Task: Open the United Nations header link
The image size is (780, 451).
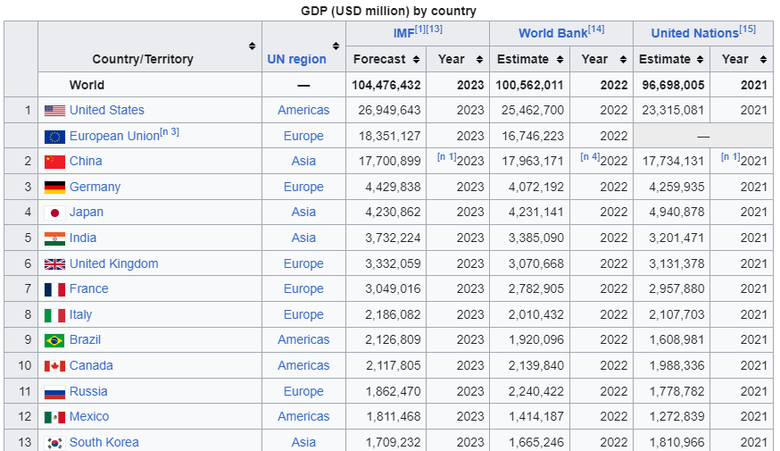Action: click(694, 33)
